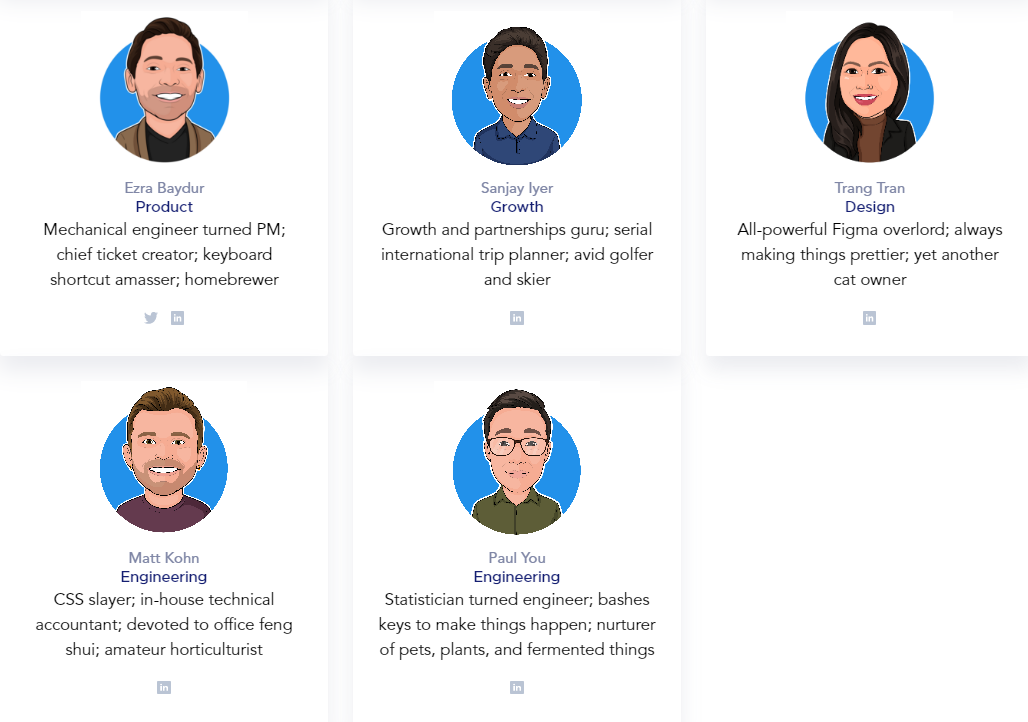Click Paul You's Engineering role label
This screenshot has height=722, width=1028.
(x=517, y=577)
